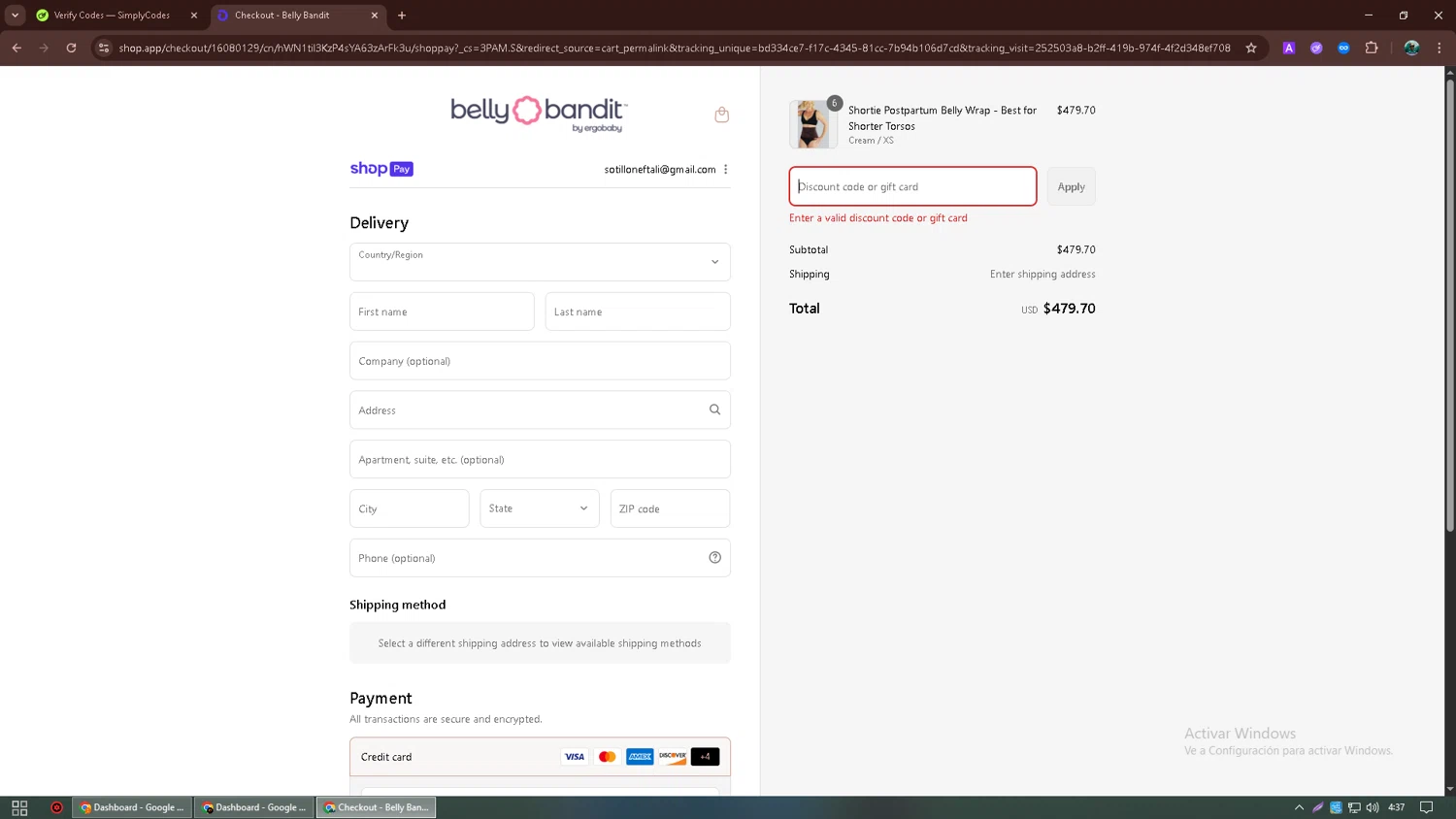Click the address search magnifier icon
This screenshot has height=819, width=1456.
pos(714,409)
